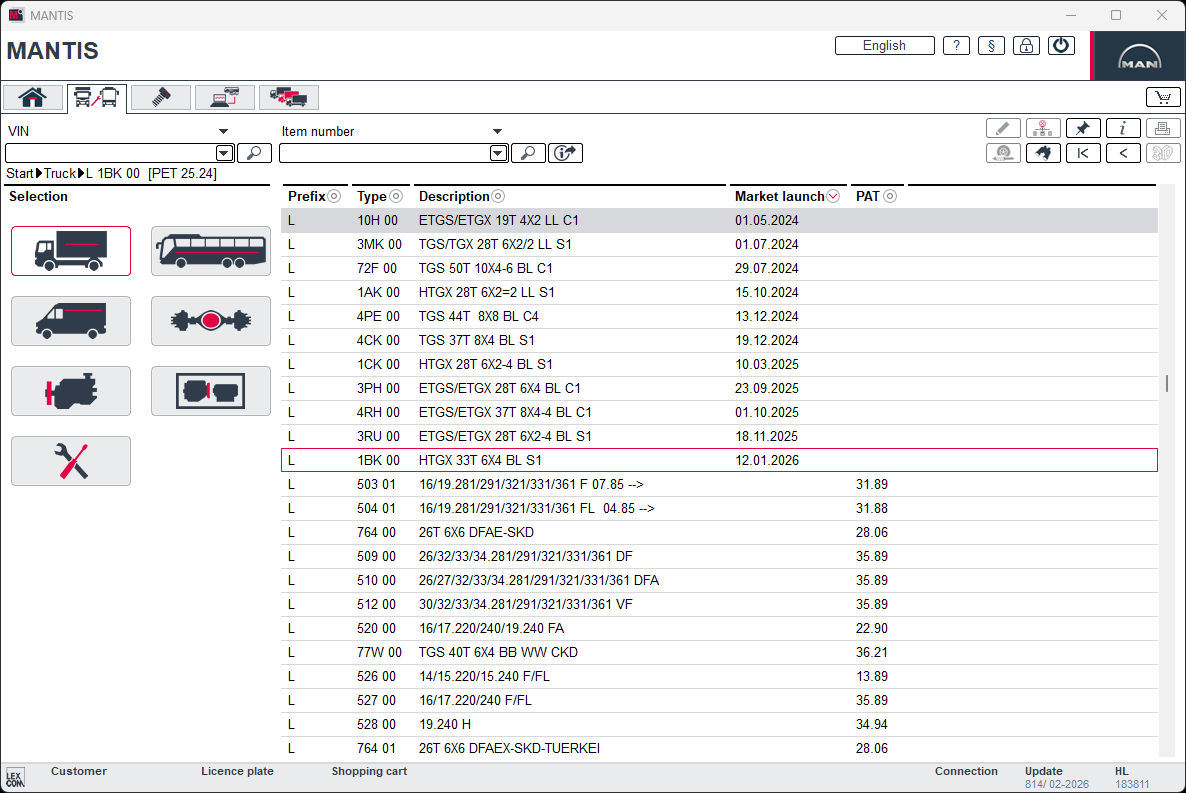Select the Truck category icon
The width and height of the screenshot is (1186, 793).
[71, 251]
